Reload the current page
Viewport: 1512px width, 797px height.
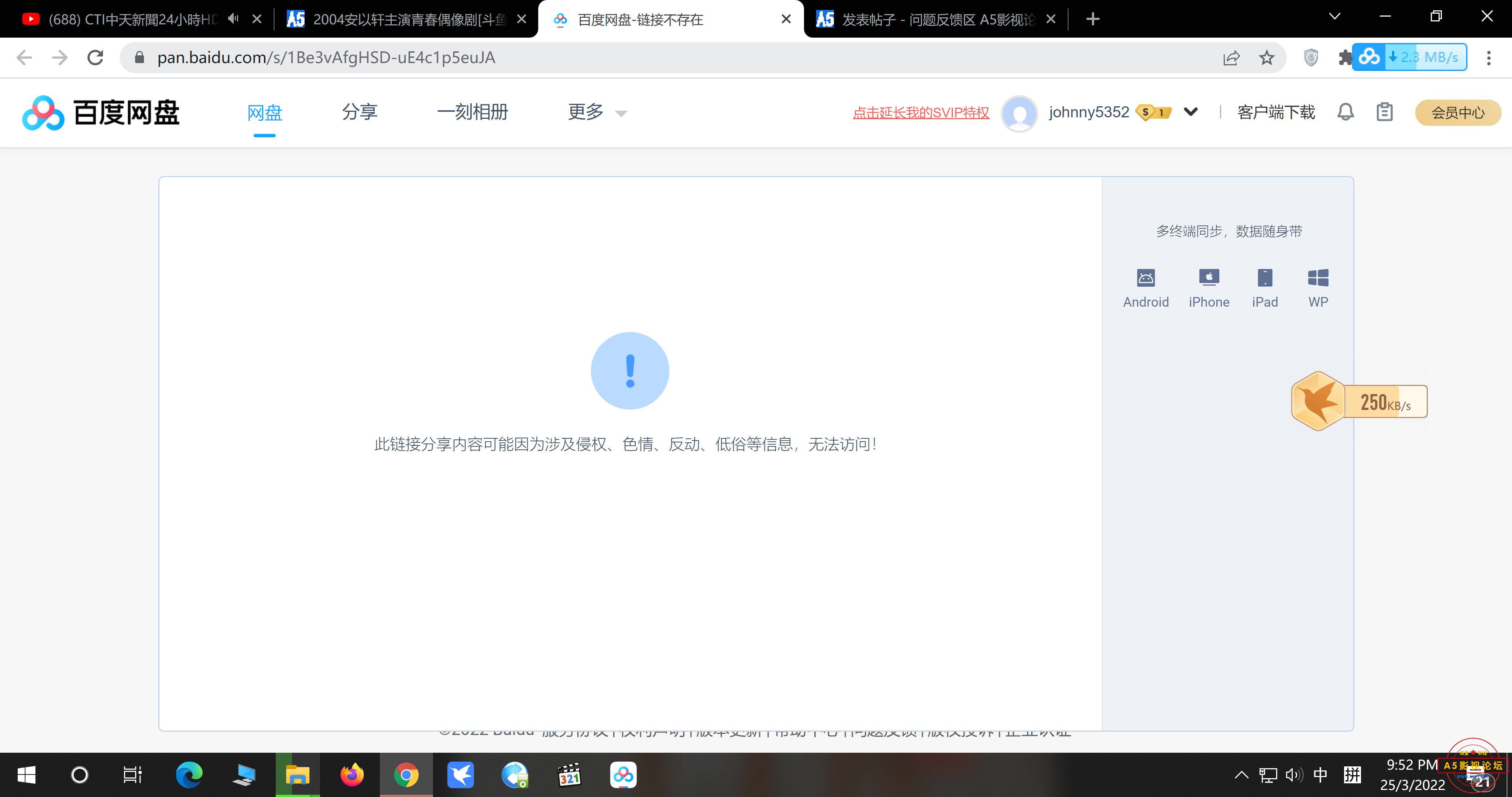click(96, 58)
